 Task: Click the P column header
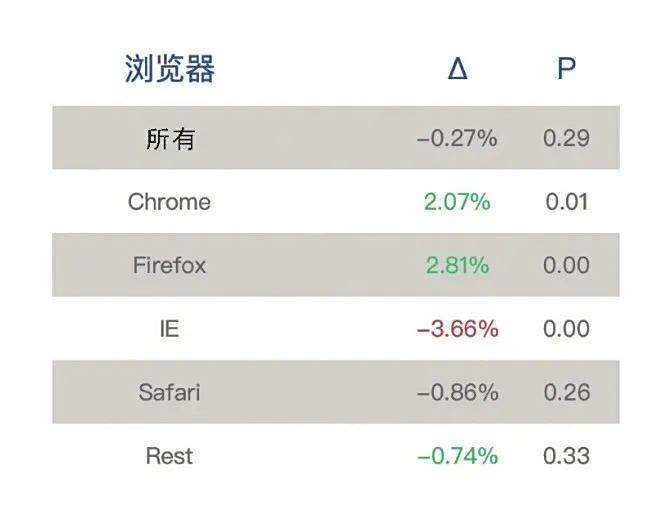tap(566, 69)
